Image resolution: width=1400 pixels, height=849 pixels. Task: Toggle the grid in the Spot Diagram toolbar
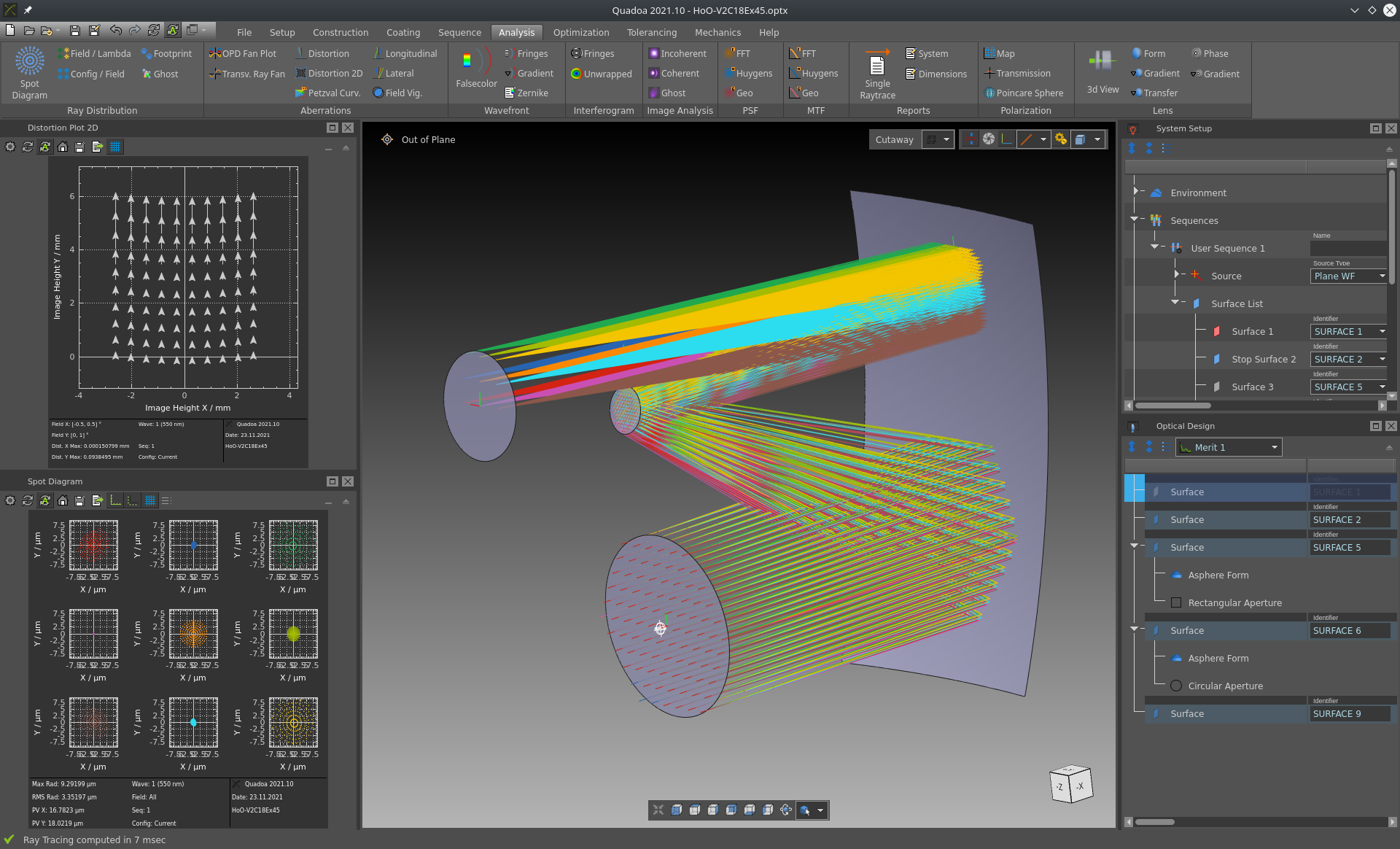tap(150, 500)
